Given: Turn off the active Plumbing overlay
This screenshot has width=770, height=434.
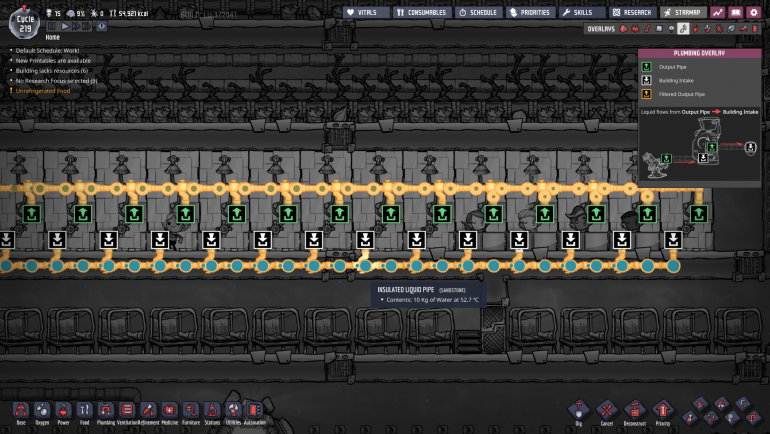Looking at the screenshot, I should click(683, 29).
